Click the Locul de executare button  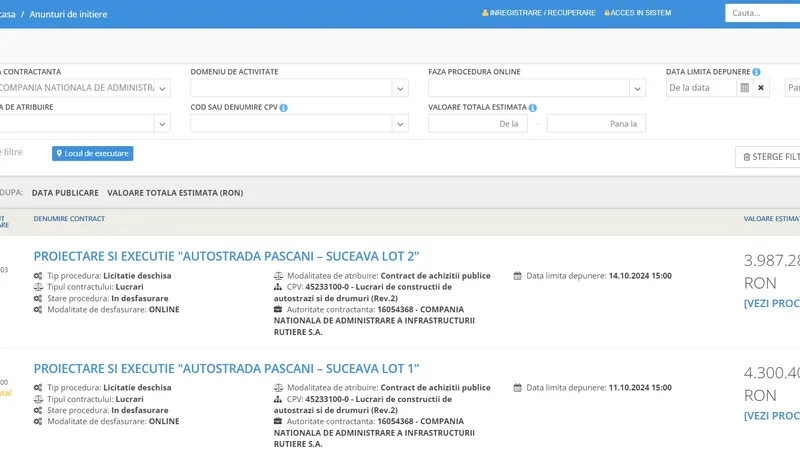(92, 154)
